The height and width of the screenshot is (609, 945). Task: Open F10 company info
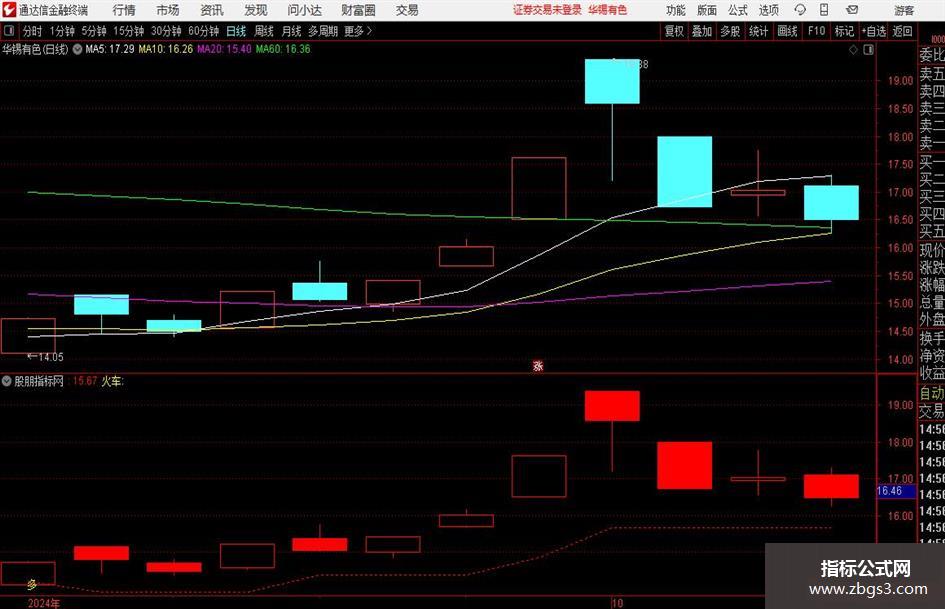coord(817,31)
